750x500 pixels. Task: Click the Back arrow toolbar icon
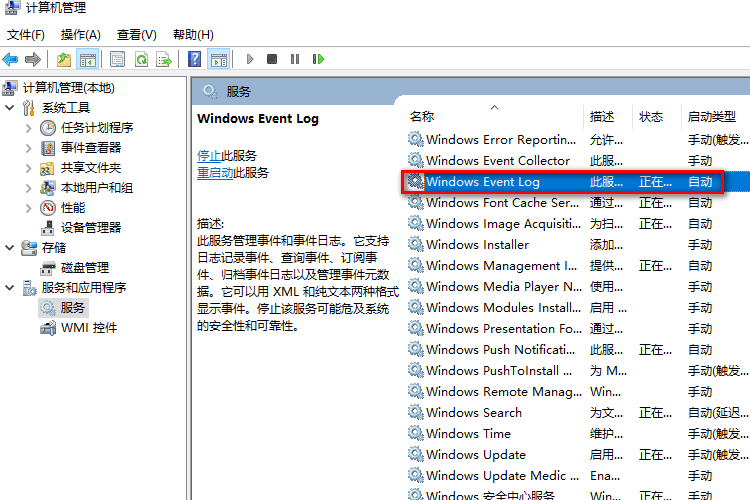10,59
